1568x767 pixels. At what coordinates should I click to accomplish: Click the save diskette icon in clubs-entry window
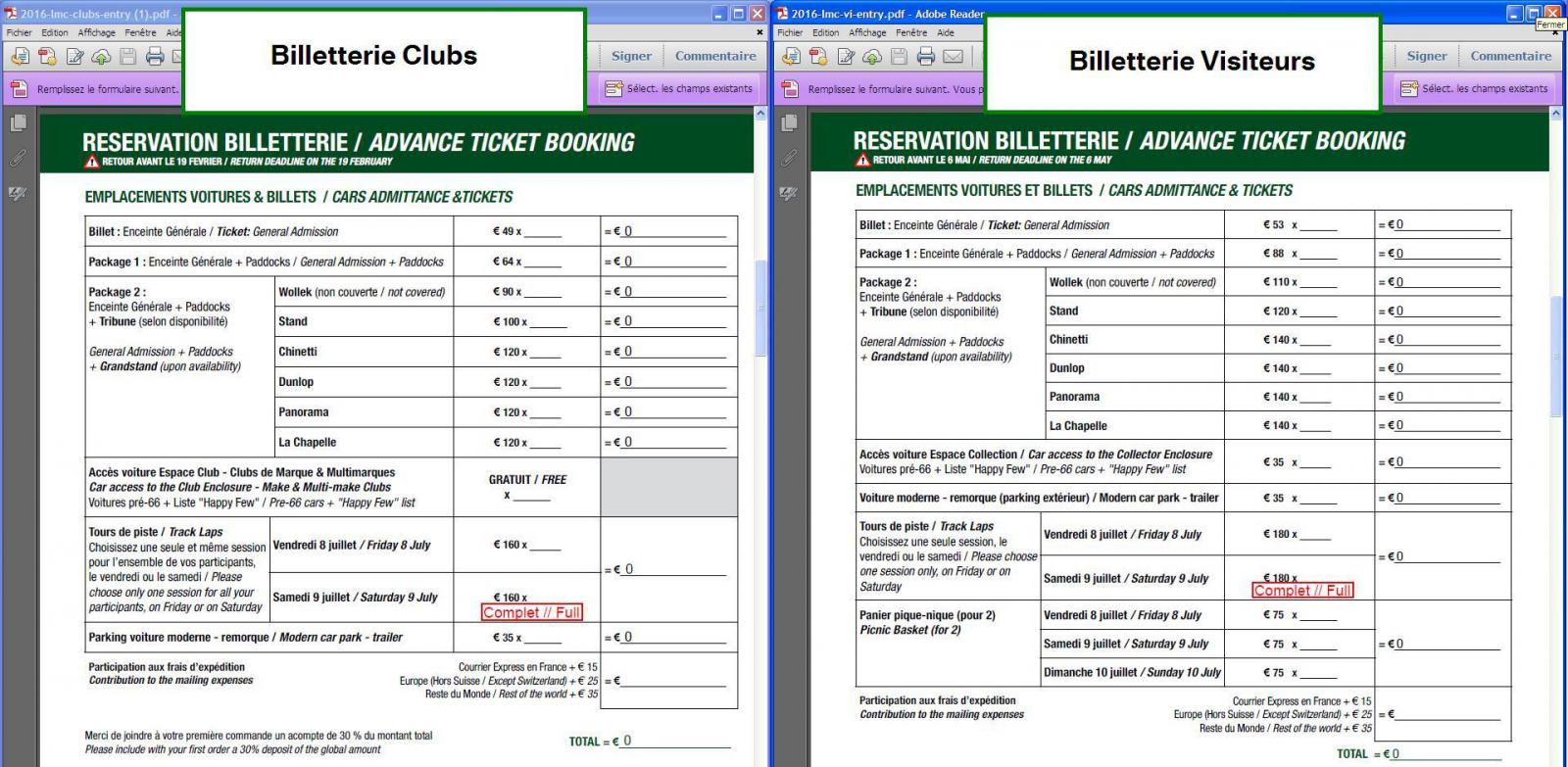click(x=128, y=57)
